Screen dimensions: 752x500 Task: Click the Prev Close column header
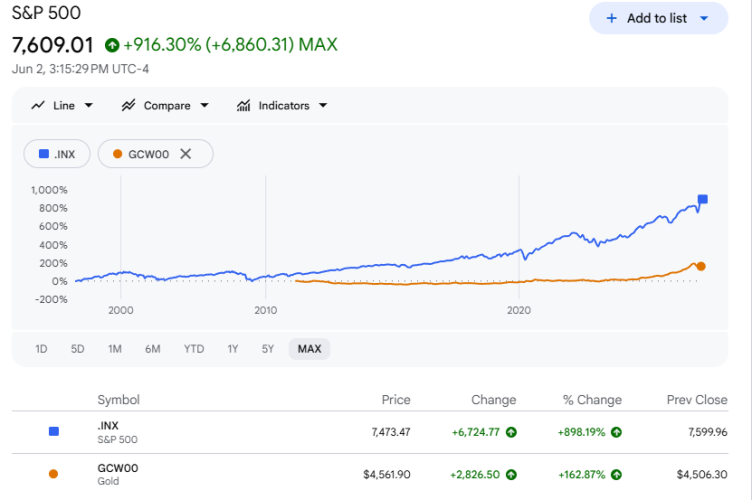click(x=697, y=400)
